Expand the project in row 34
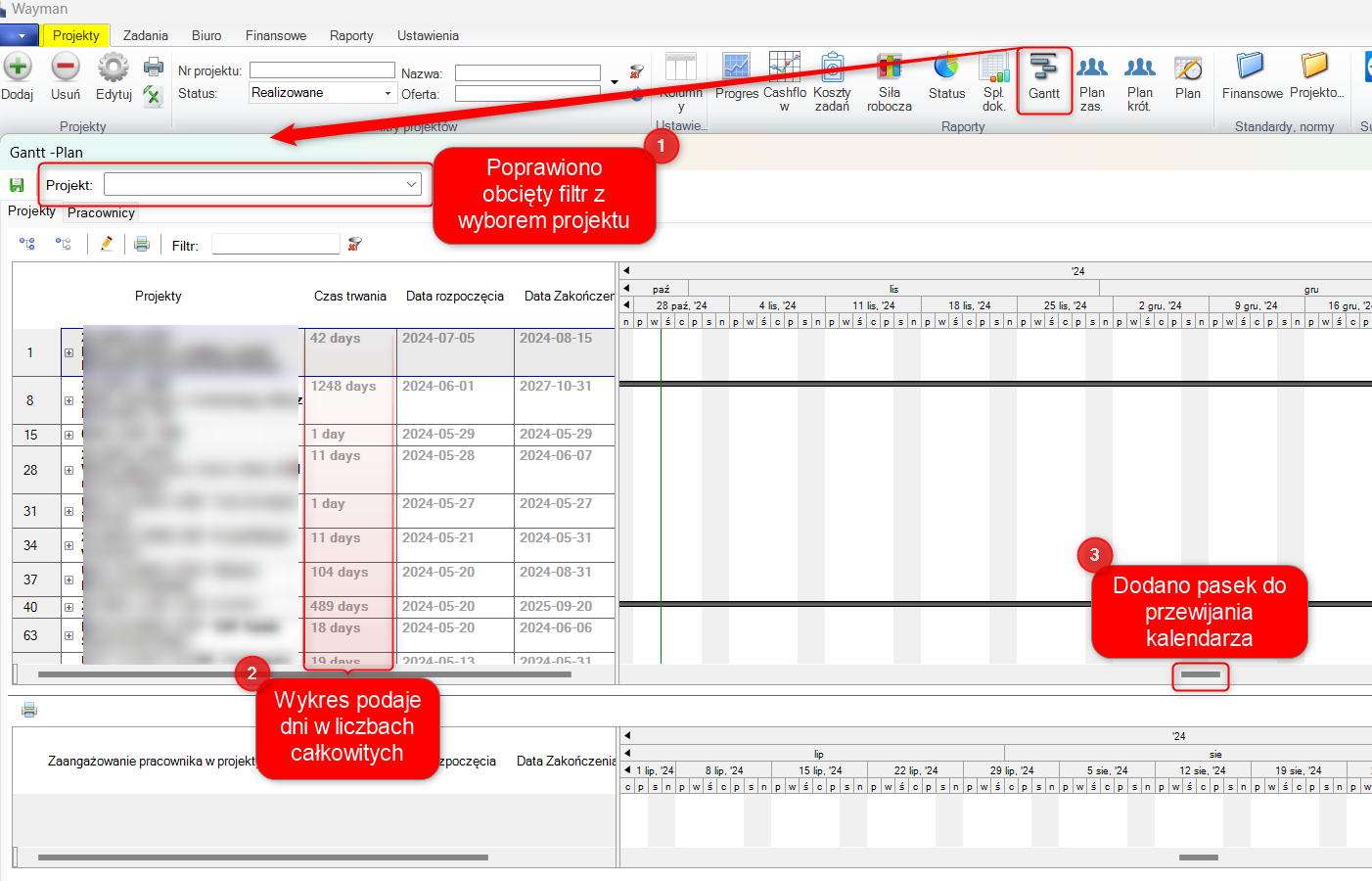The width and height of the screenshot is (1372, 881). [x=69, y=545]
